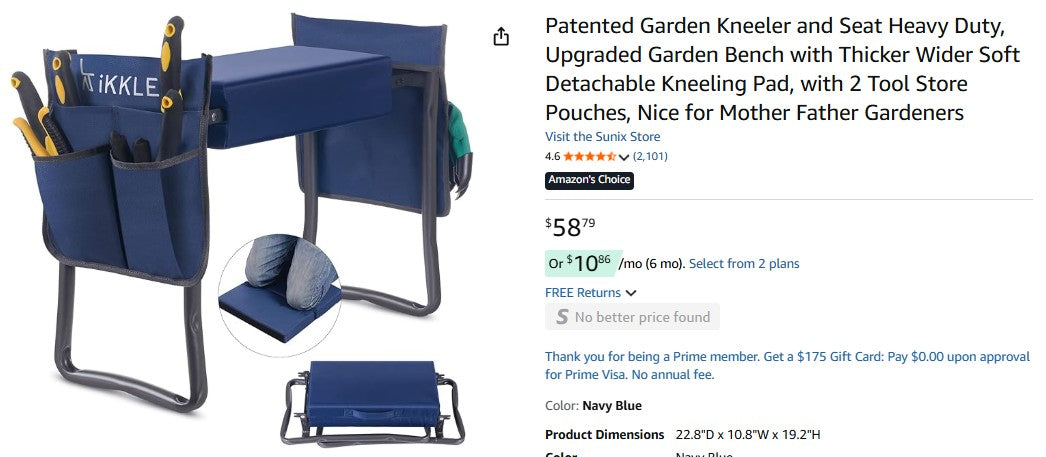
Task: Expand the FREE Returns chevron
Action: (631, 293)
